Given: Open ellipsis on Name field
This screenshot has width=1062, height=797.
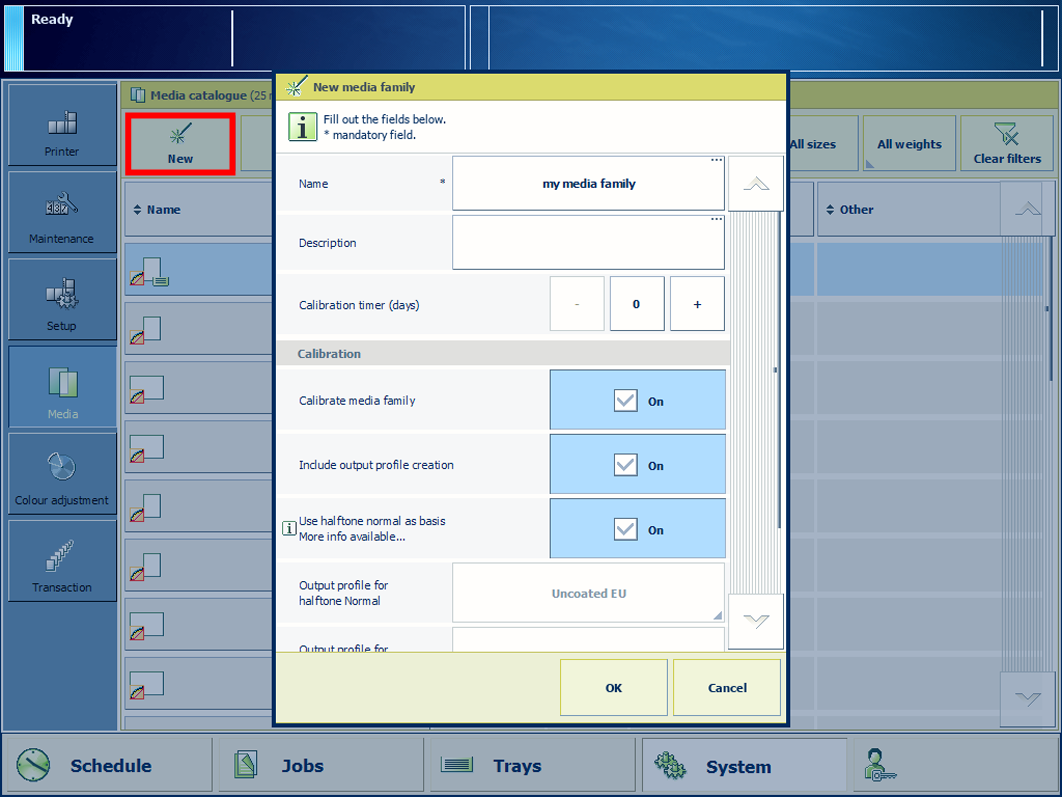Looking at the screenshot, I should pos(716,160).
